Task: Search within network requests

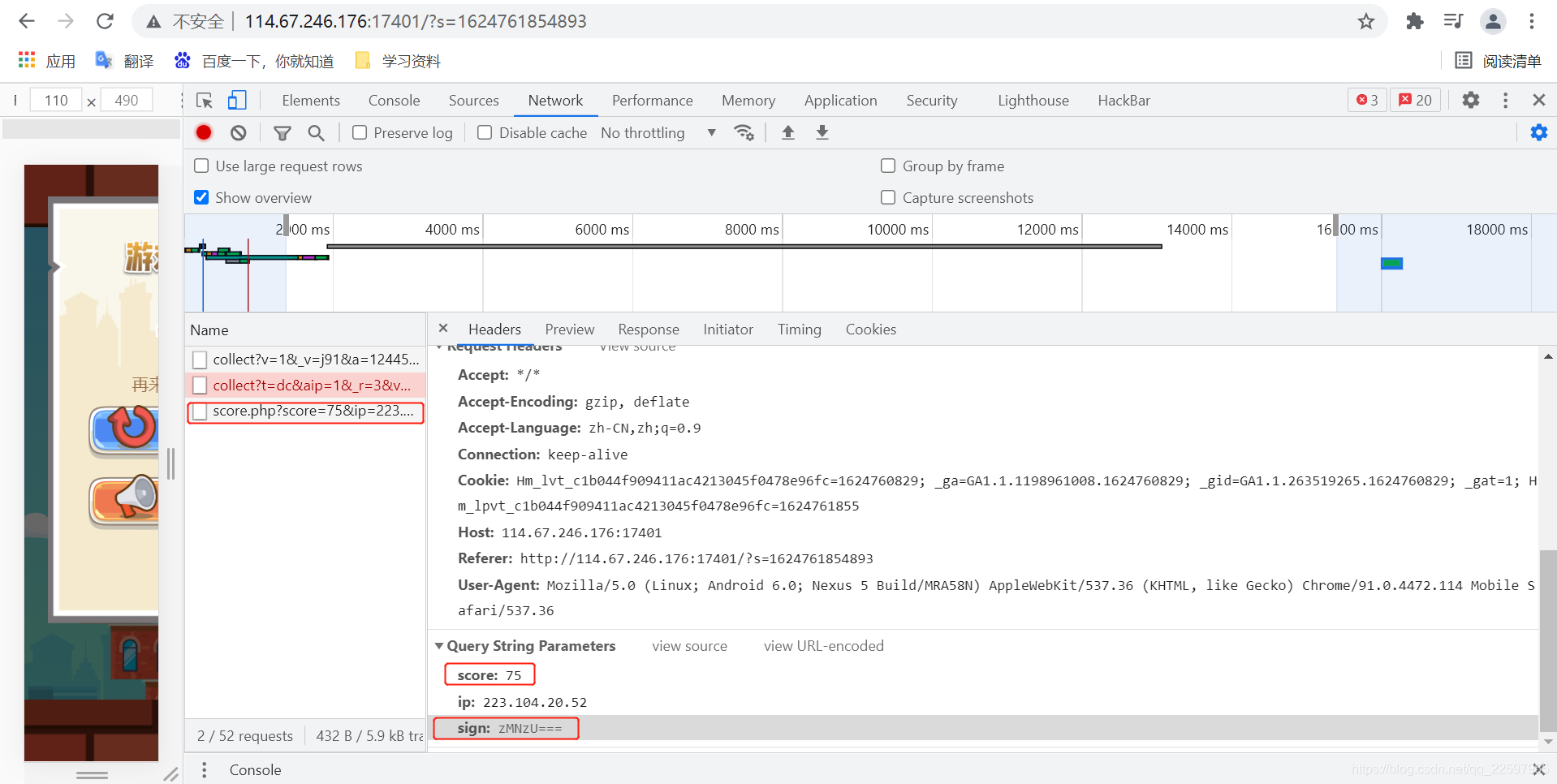Action: pos(316,132)
